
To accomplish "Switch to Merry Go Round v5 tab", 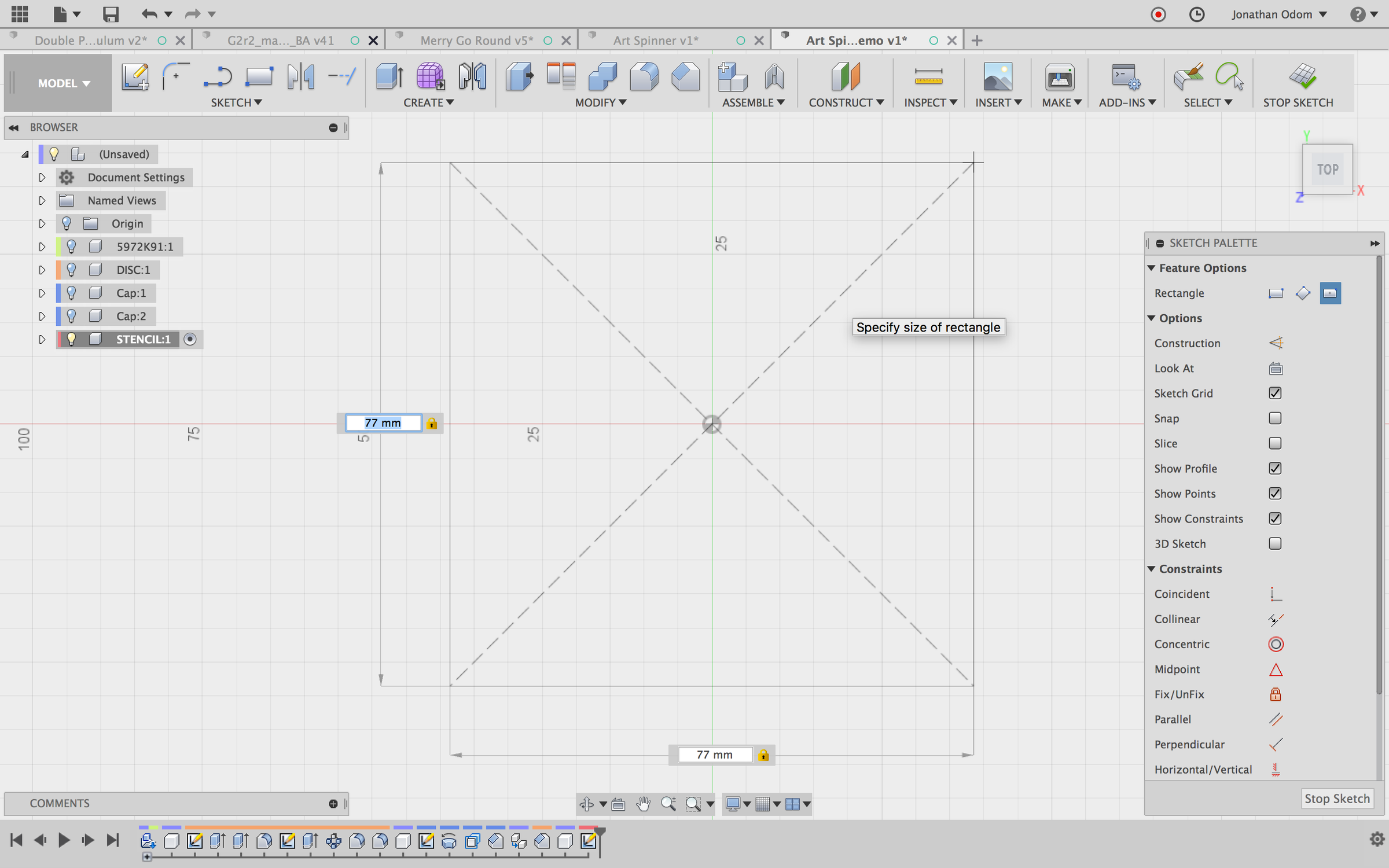I will (x=476, y=41).
